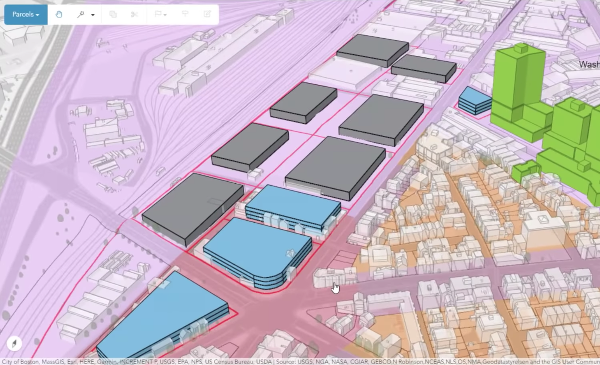Open the Parcels dropdown menu
Viewport: 600px width, 365px height.
26,15
